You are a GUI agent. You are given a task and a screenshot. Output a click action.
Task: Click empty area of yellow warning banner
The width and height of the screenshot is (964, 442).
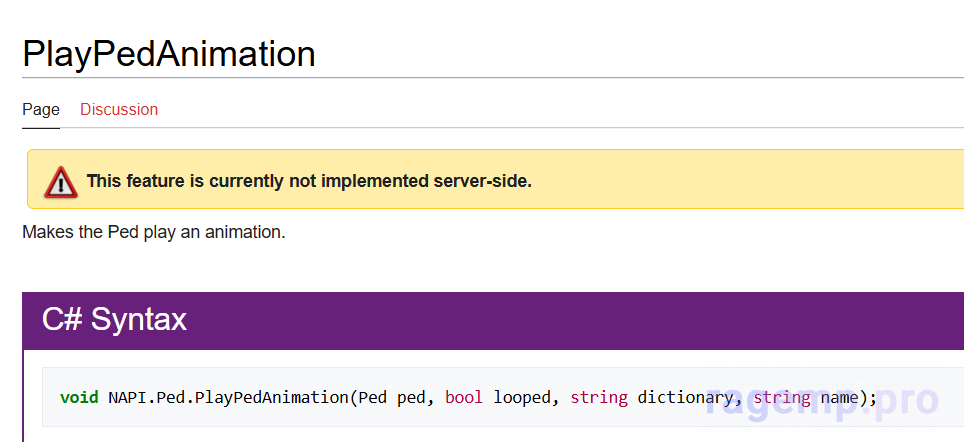click(x=750, y=181)
